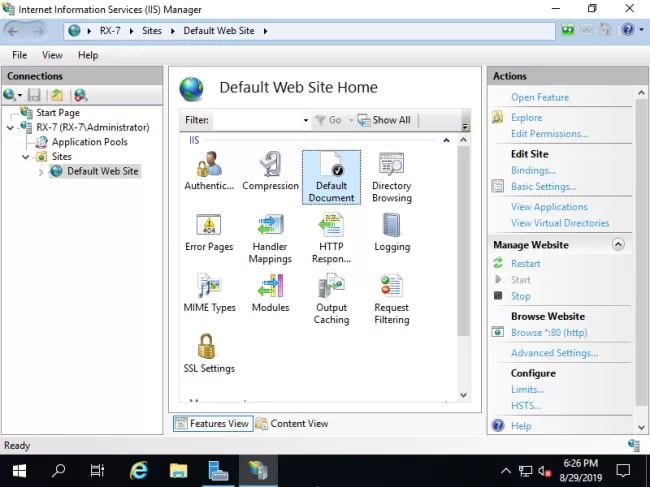Switch to Content View tab
The width and height of the screenshot is (650, 487).
point(292,424)
